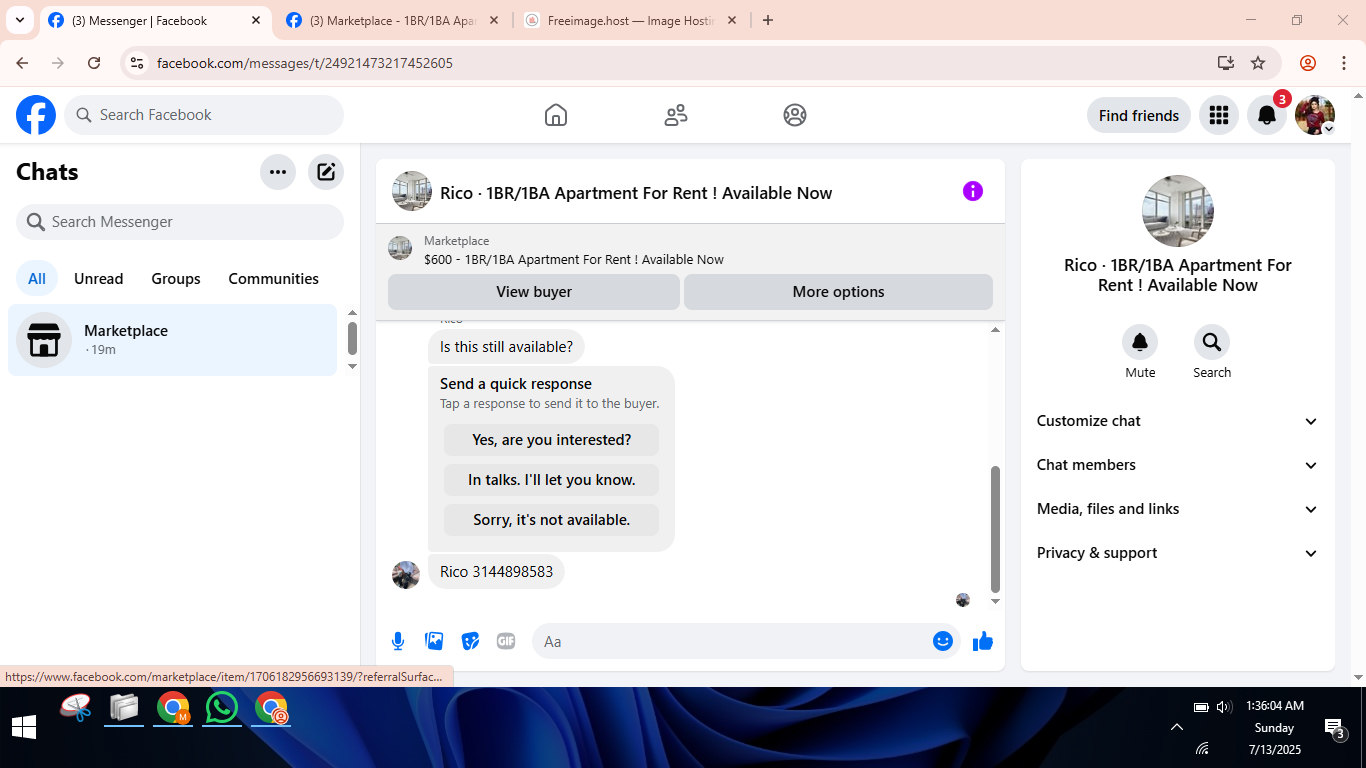Viewport: 1366px width, 768px height.
Task: Open the emoji picker smiley icon
Action: pyautogui.click(x=943, y=641)
